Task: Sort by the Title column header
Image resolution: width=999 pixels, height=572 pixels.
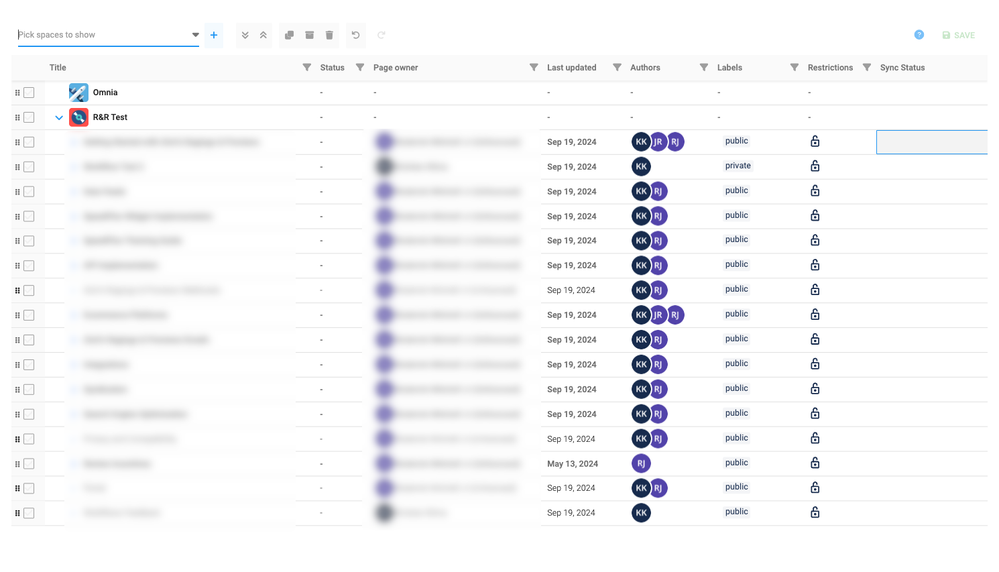Action: (x=58, y=68)
